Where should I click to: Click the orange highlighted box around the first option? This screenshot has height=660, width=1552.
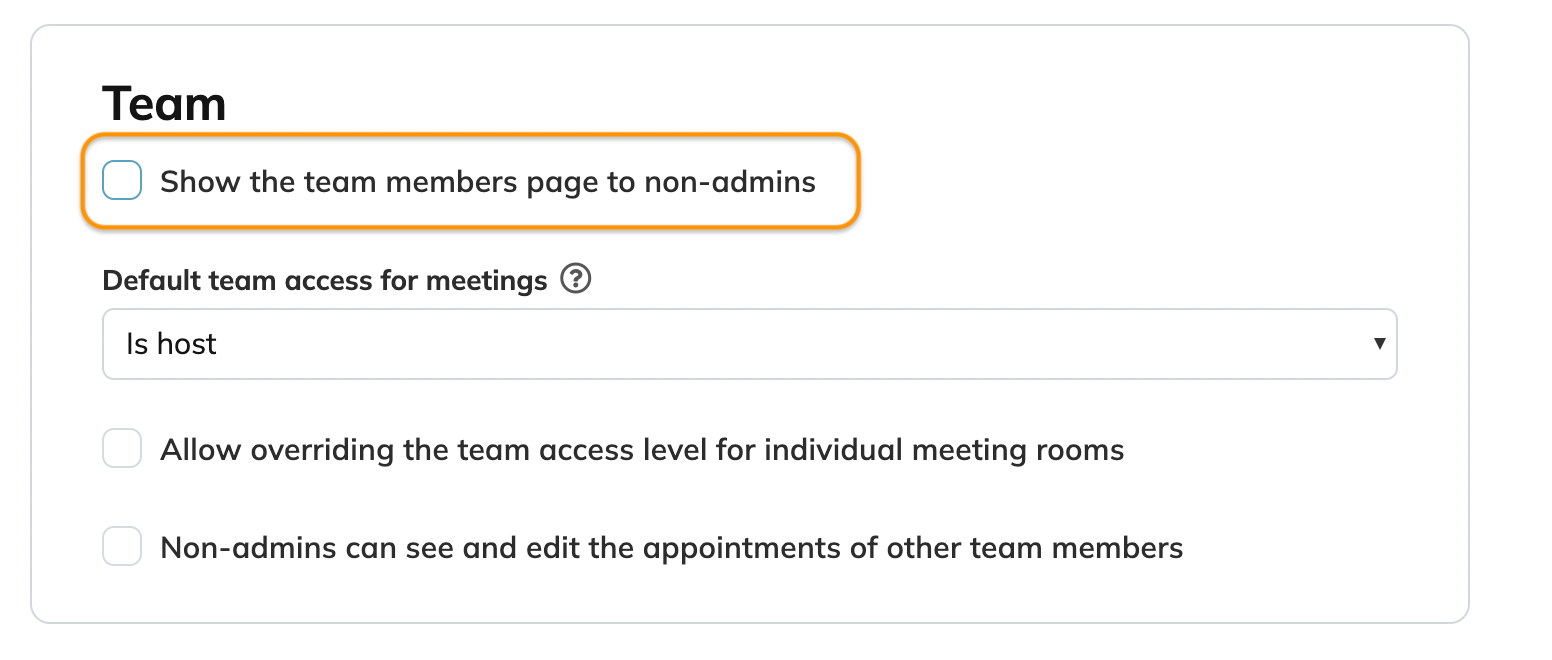[471, 182]
